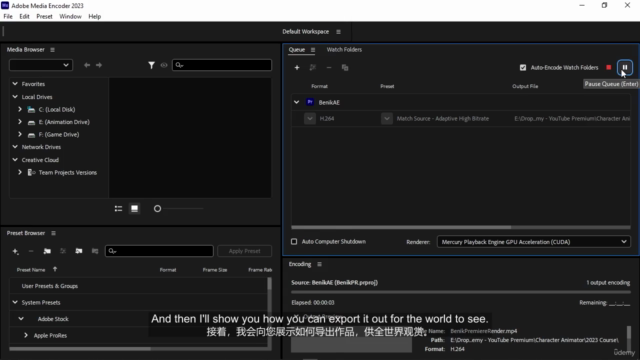Import presets into the Preset Browser
The image size is (640, 360).
pos(79,251)
